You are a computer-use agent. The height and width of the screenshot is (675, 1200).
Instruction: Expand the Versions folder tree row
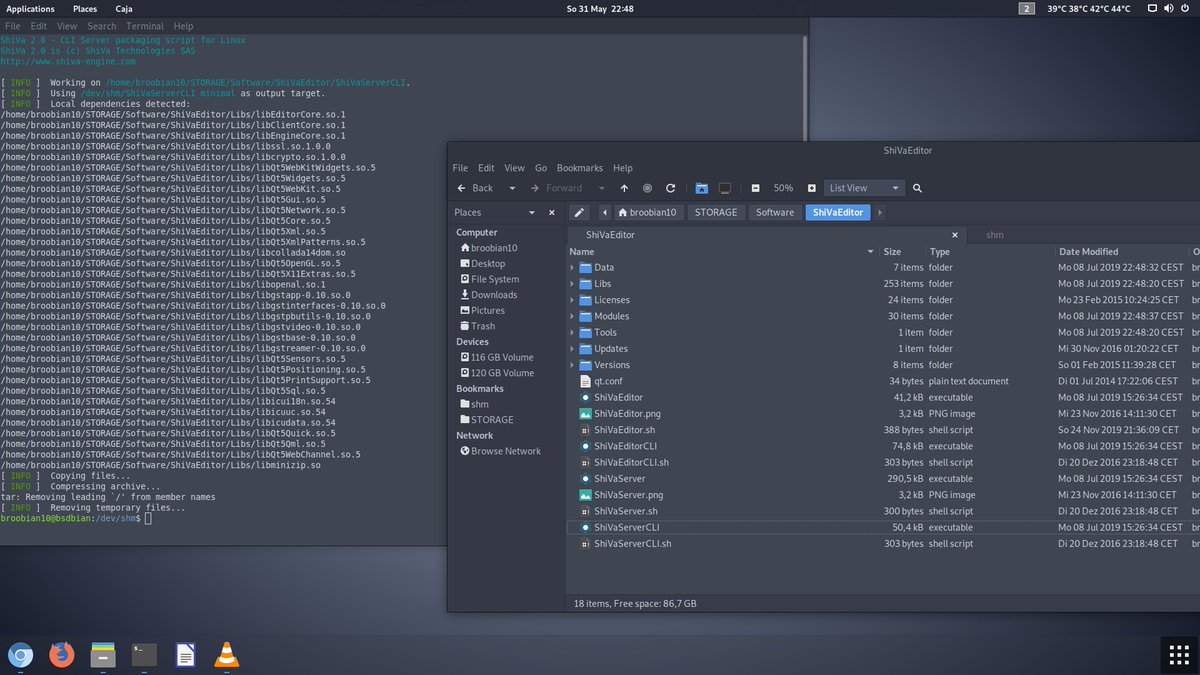(572, 365)
